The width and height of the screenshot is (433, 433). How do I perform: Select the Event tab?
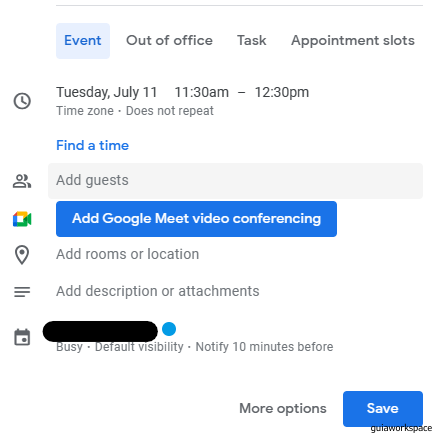click(x=83, y=41)
